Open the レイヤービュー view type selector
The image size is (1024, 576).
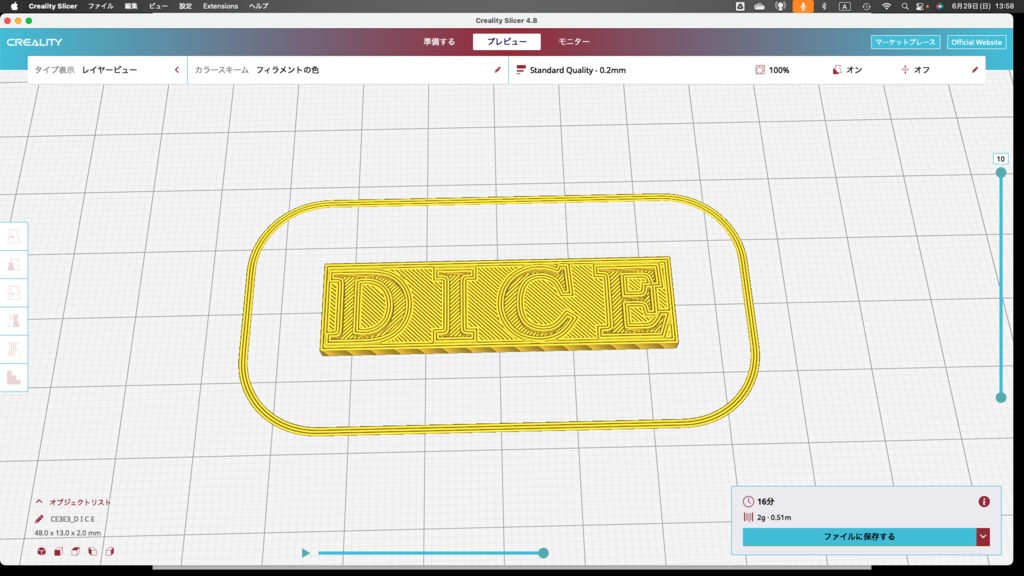108,70
